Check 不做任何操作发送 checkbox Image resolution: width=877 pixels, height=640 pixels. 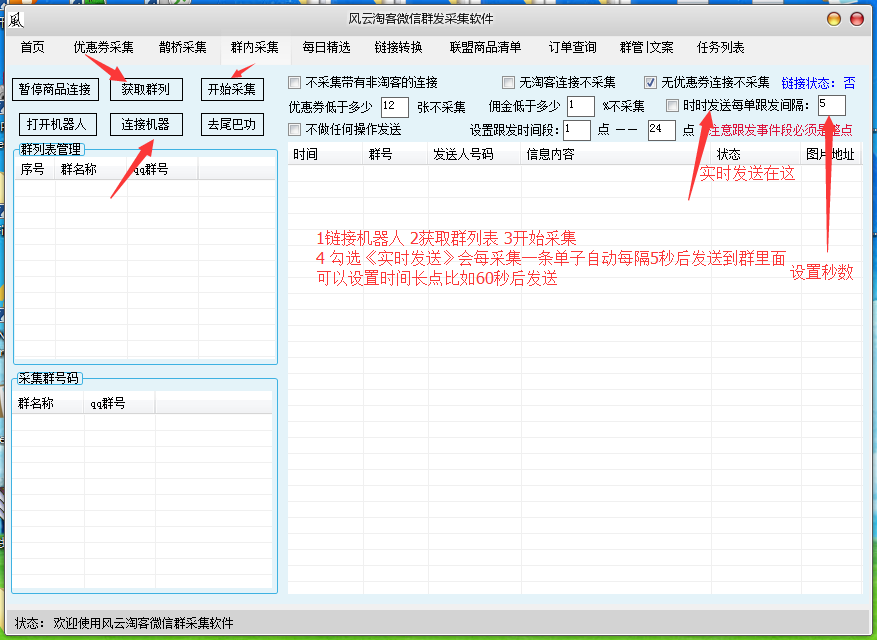point(294,130)
